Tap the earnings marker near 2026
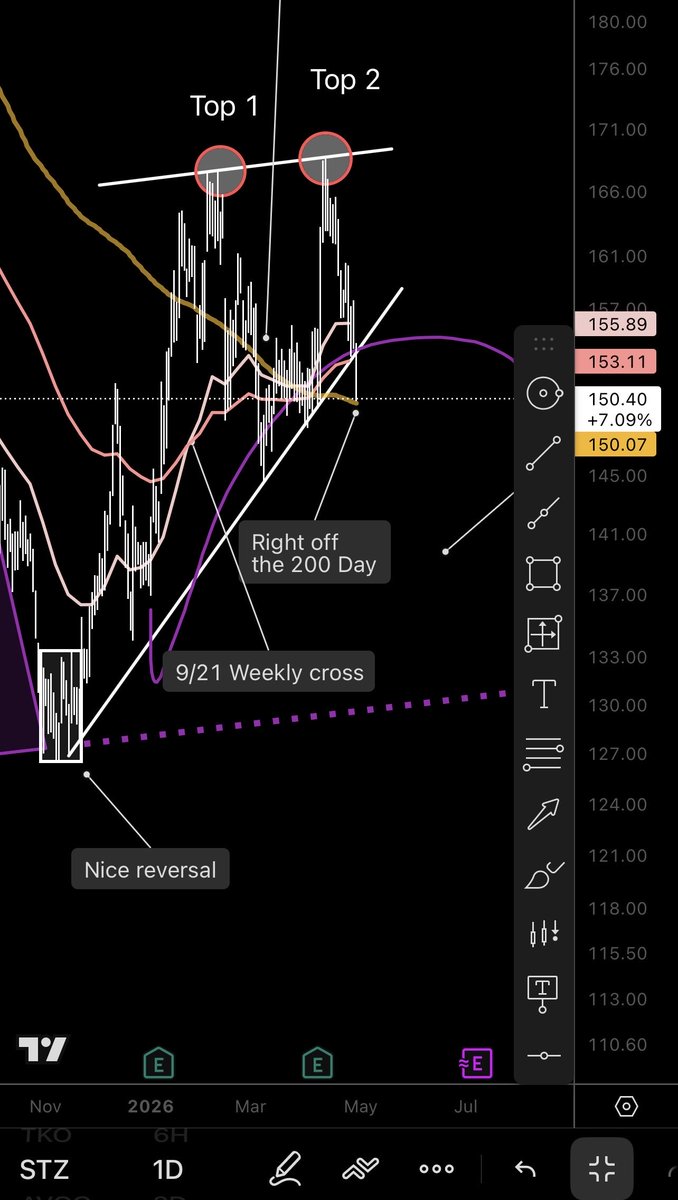Screen dimensions: 678x1200 (157, 1064)
